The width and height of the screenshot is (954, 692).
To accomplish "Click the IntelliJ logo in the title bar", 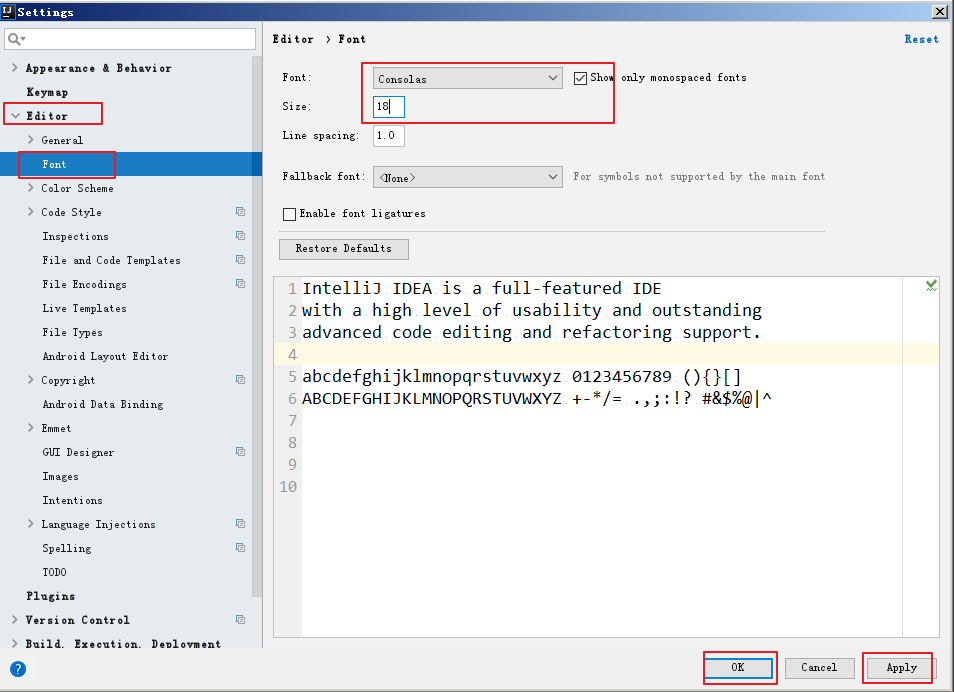I will point(8,11).
